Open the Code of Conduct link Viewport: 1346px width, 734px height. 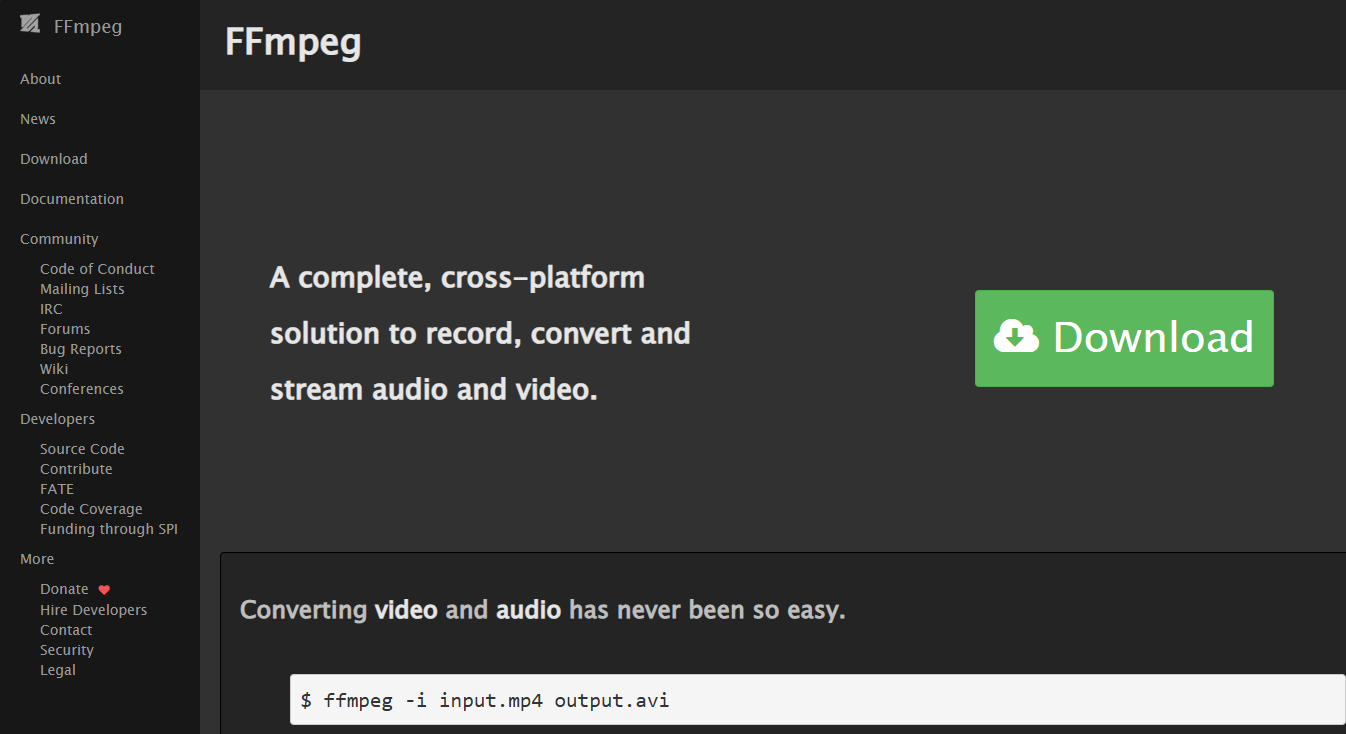click(x=97, y=269)
